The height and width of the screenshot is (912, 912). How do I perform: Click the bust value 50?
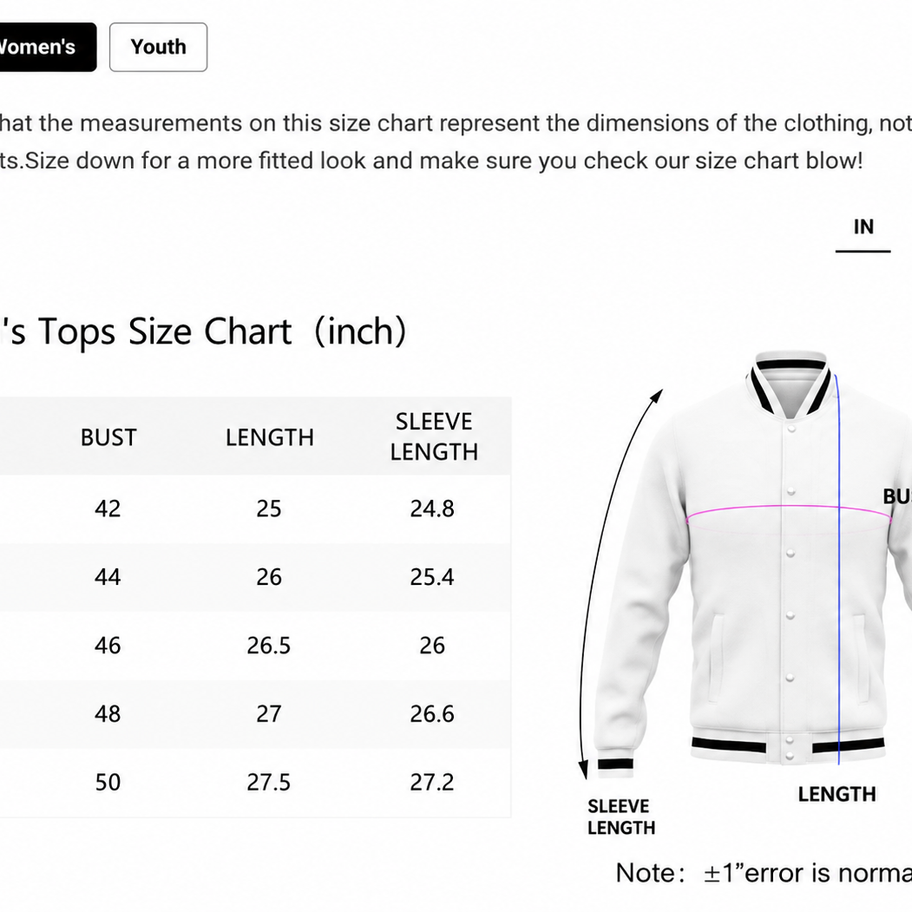click(x=108, y=782)
